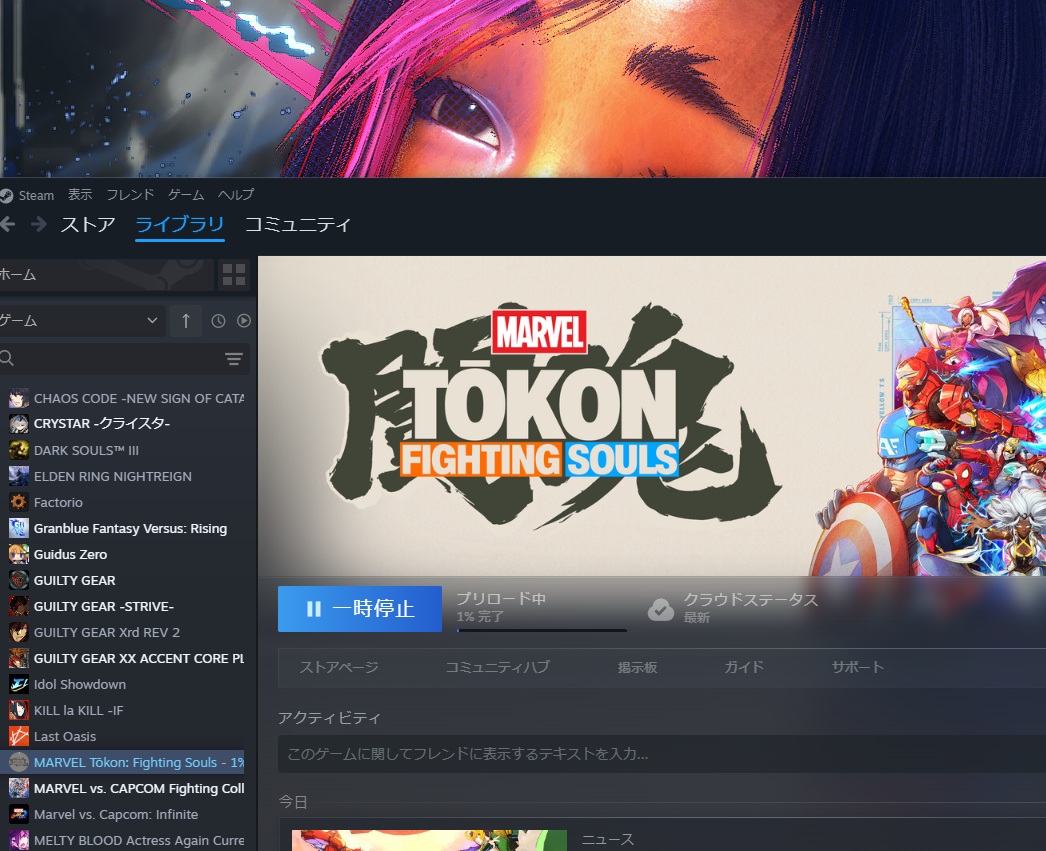The image size is (1046, 851).
Task: Go back with the left arrow icon
Action: (x=7, y=224)
